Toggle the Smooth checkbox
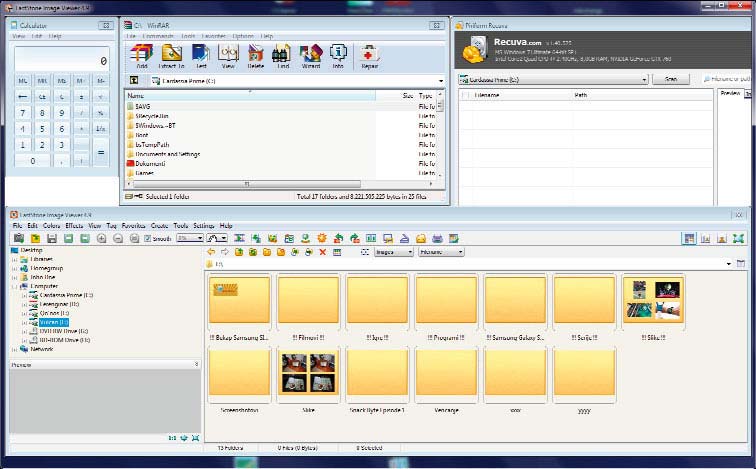The width and height of the screenshot is (756, 469). [148, 239]
